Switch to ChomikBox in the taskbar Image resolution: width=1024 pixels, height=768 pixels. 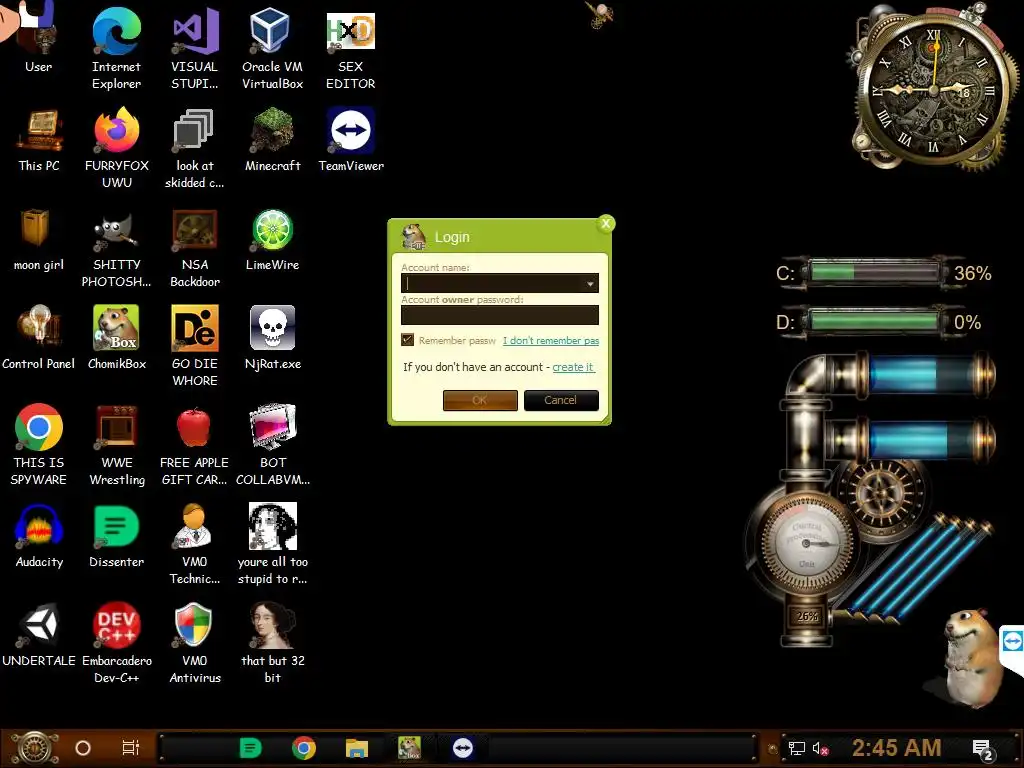[409, 748]
